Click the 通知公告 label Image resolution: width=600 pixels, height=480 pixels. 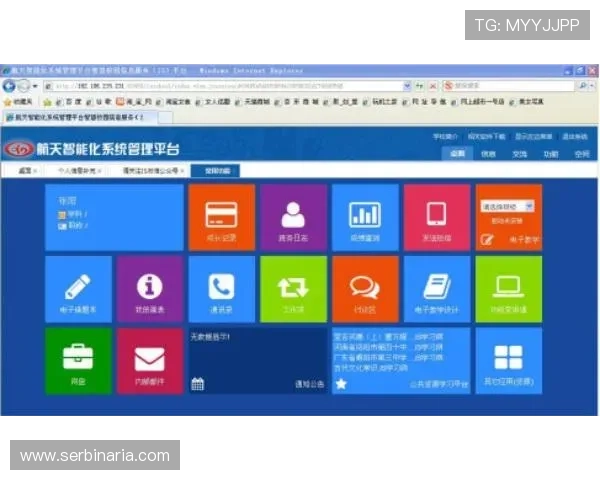click(310, 384)
